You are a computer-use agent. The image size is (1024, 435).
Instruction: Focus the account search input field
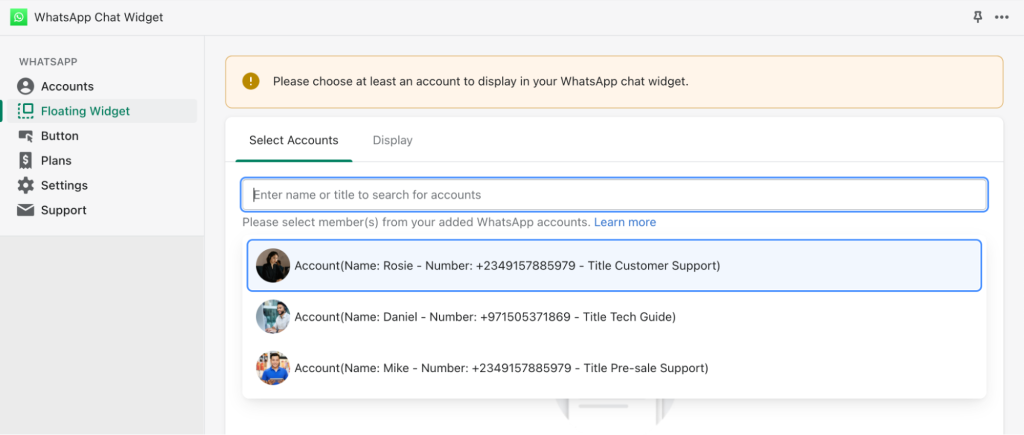tap(614, 195)
